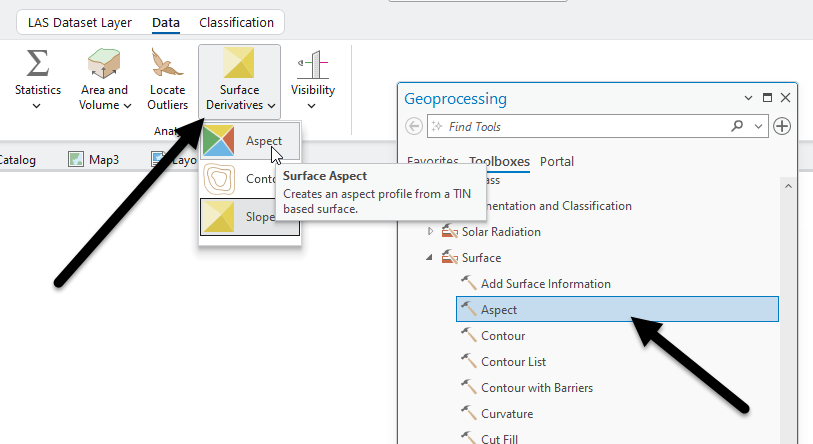Screen dimensions: 813x444
Task: Click the Toolboxes list scroll-up arrow
Action: pos(788,186)
